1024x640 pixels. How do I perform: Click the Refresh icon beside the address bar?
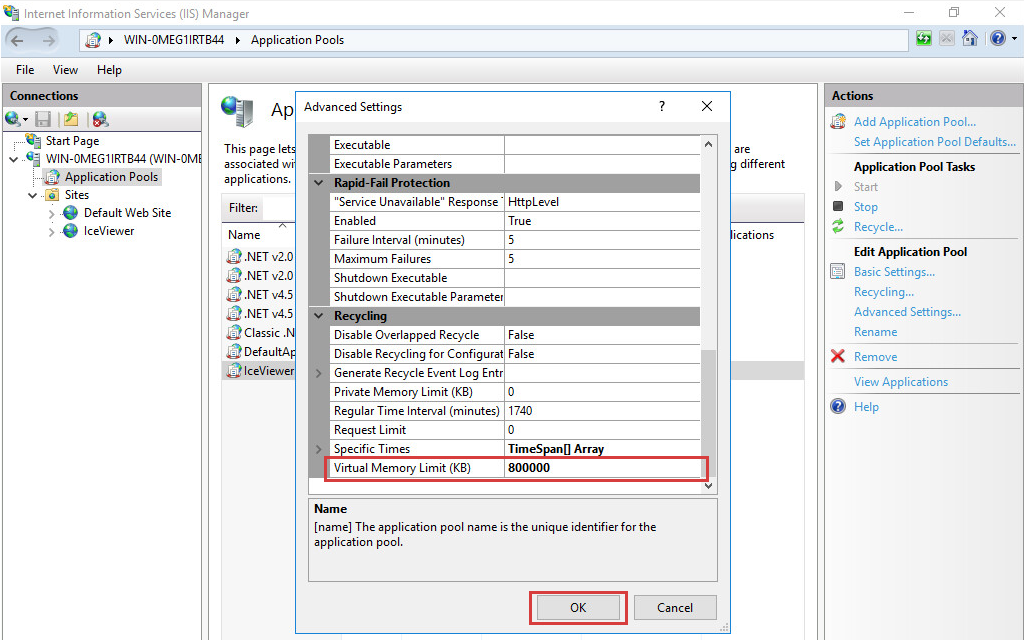pyautogui.click(x=923, y=39)
